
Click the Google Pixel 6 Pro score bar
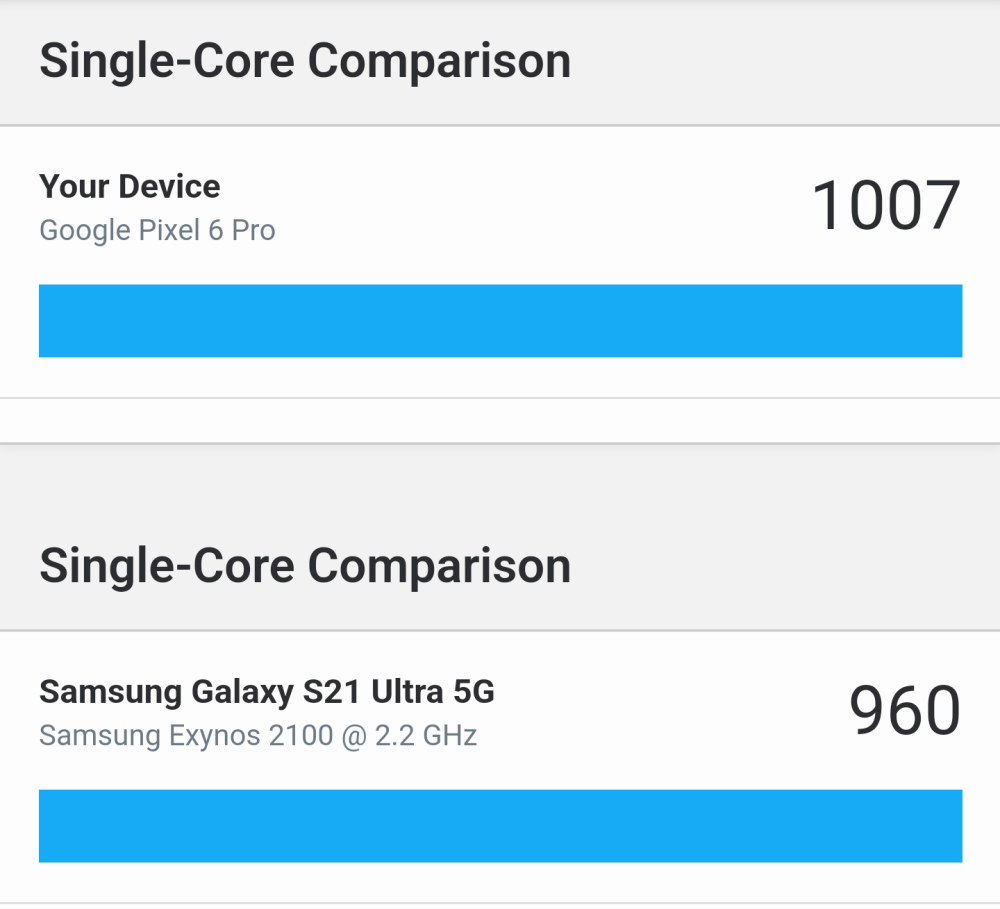point(500,321)
